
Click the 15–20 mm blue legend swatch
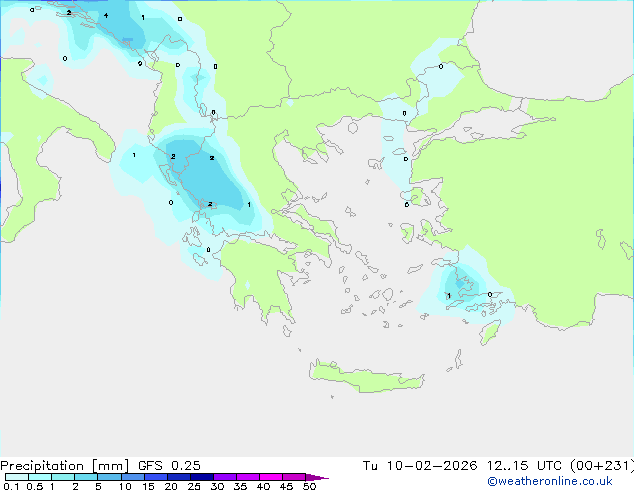(x=156, y=477)
